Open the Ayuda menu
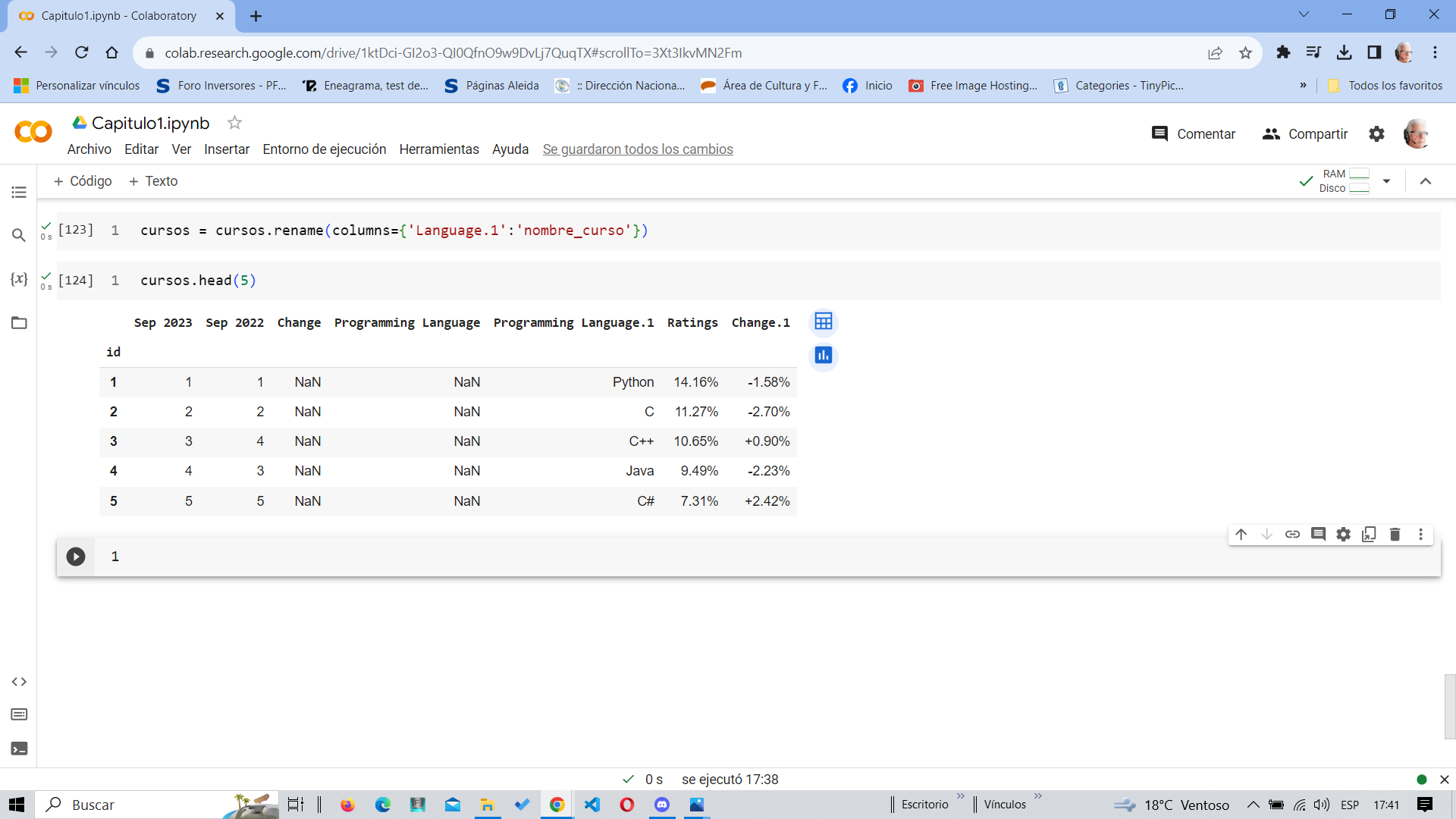Image resolution: width=1456 pixels, height=819 pixels. [510, 149]
